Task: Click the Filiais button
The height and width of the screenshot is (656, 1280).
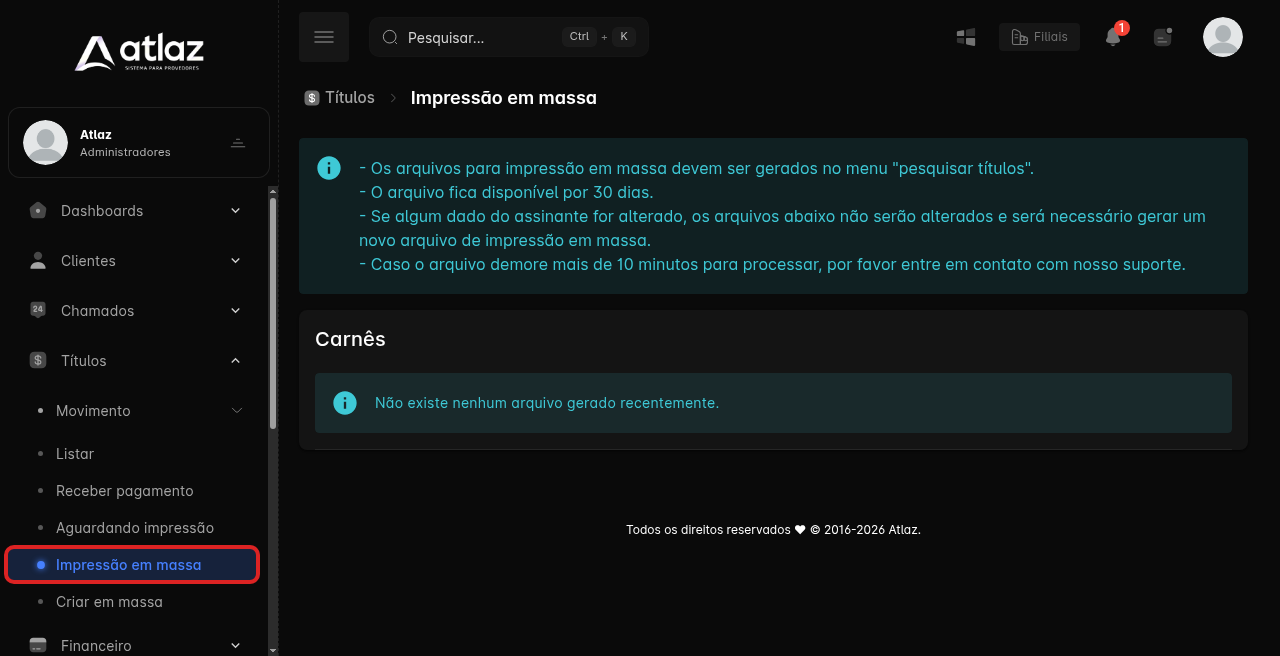Action: (1039, 37)
